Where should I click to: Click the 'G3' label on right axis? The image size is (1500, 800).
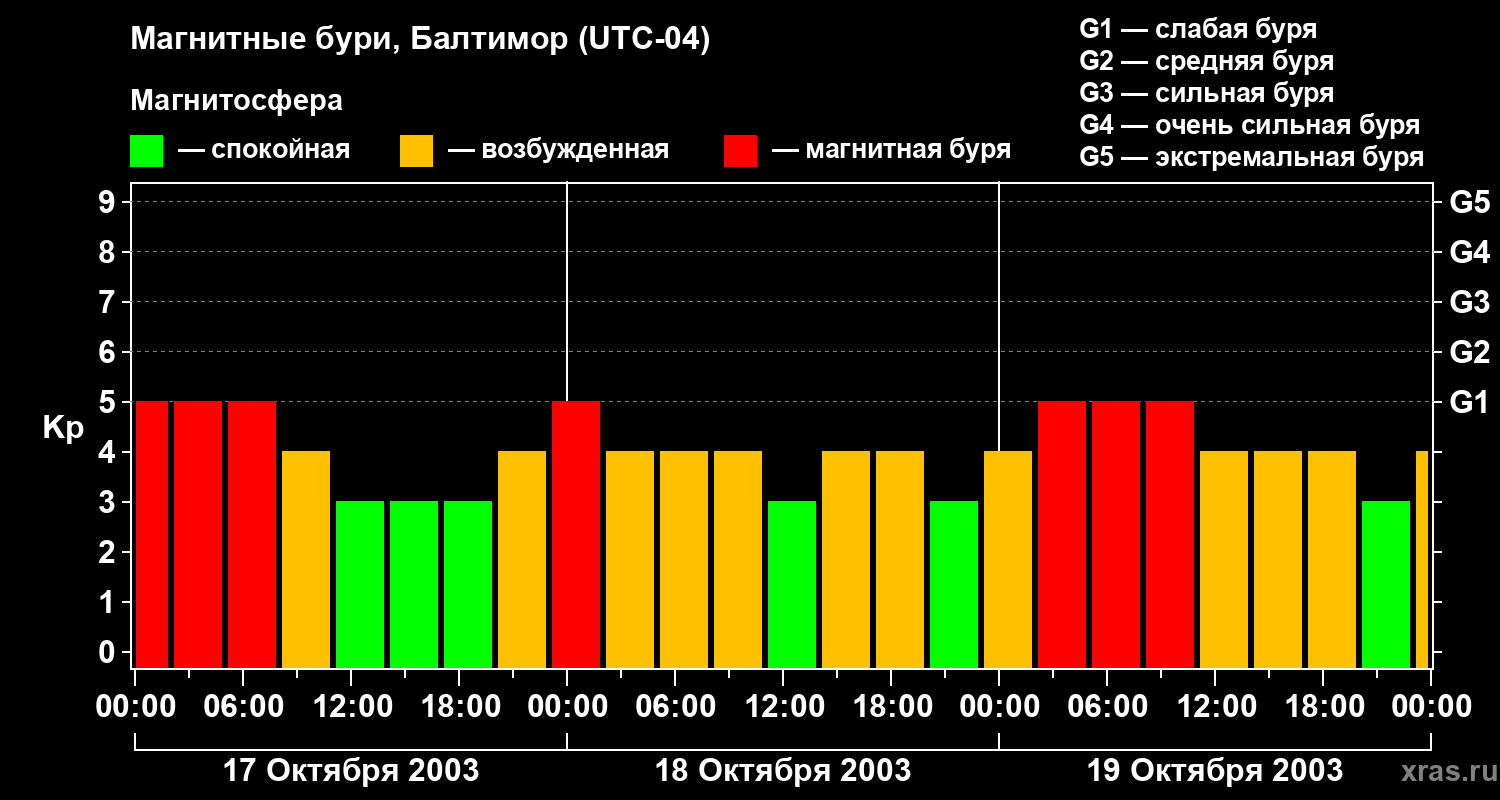pyautogui.click(x=1470, y=302)
